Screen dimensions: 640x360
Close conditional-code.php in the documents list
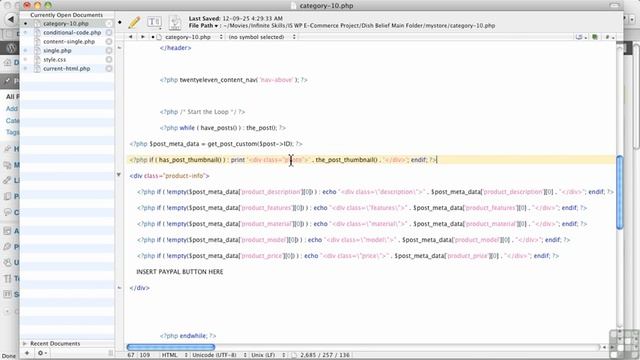(109, 33)
